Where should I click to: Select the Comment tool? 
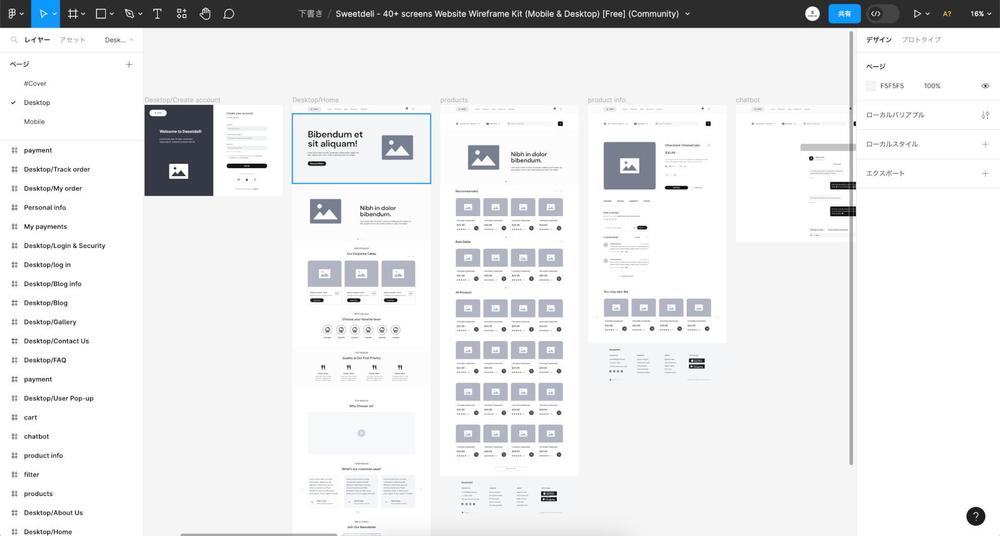click(229, 13)
